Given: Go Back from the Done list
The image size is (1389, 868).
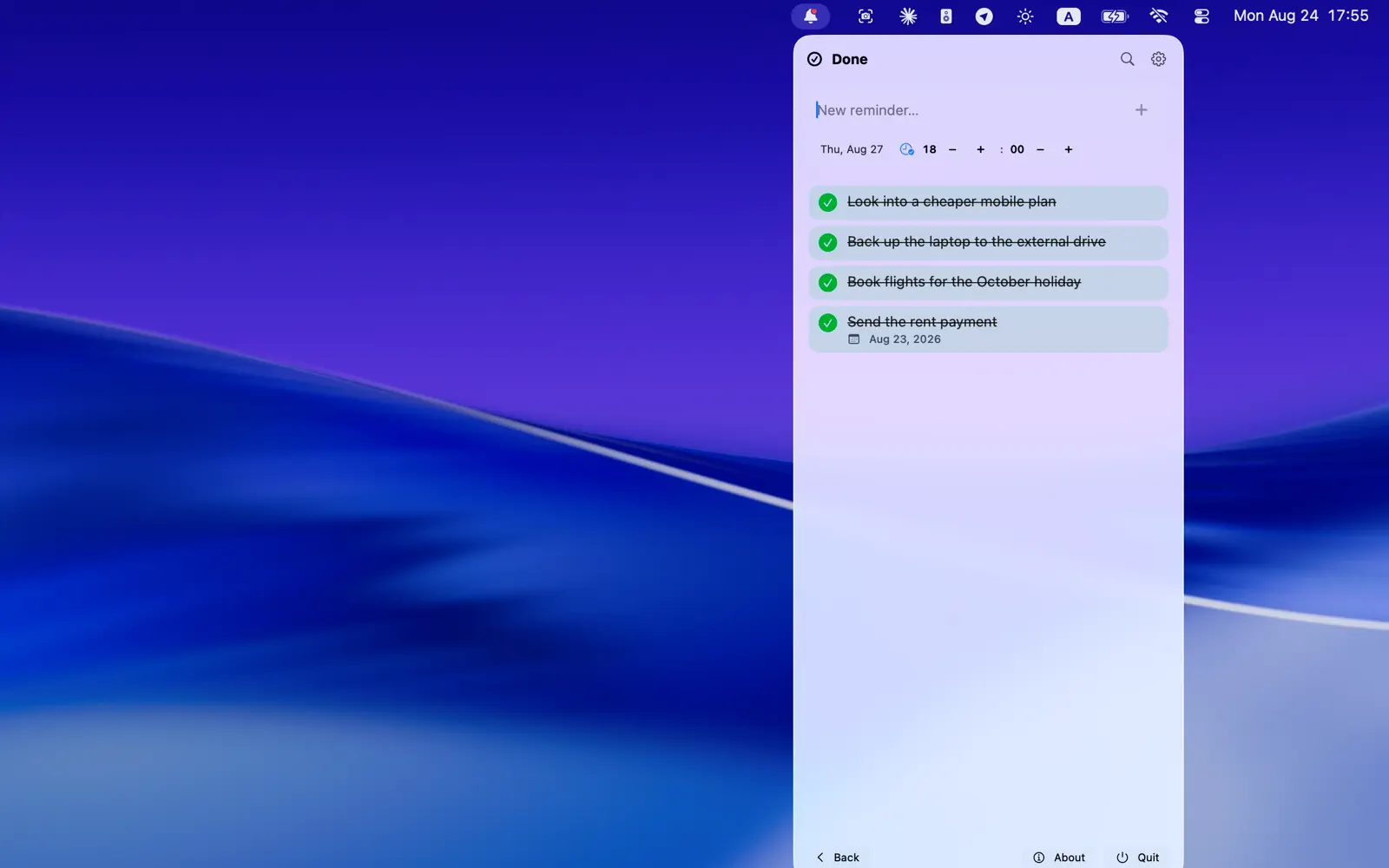Looking at the screenshot, I should [838, 858].
